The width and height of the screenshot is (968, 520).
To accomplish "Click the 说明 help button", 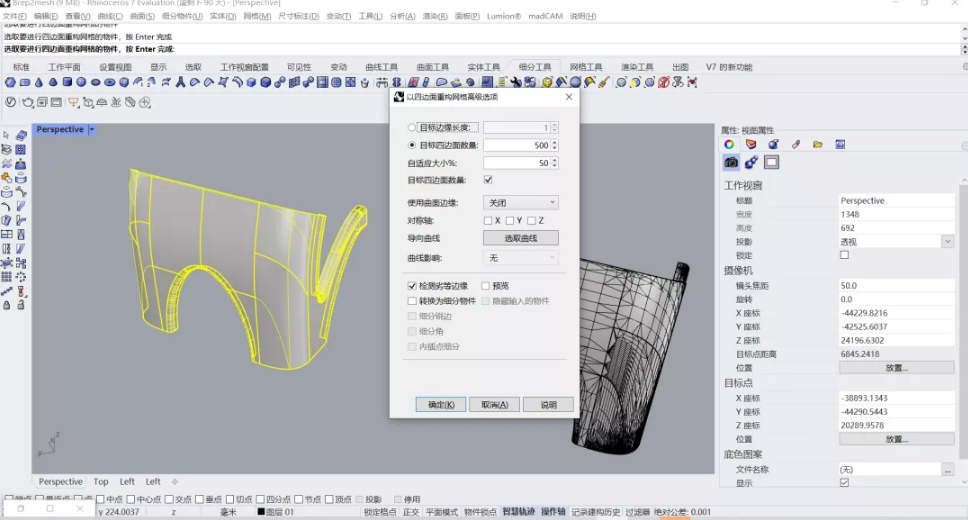I will pos(548,405).
